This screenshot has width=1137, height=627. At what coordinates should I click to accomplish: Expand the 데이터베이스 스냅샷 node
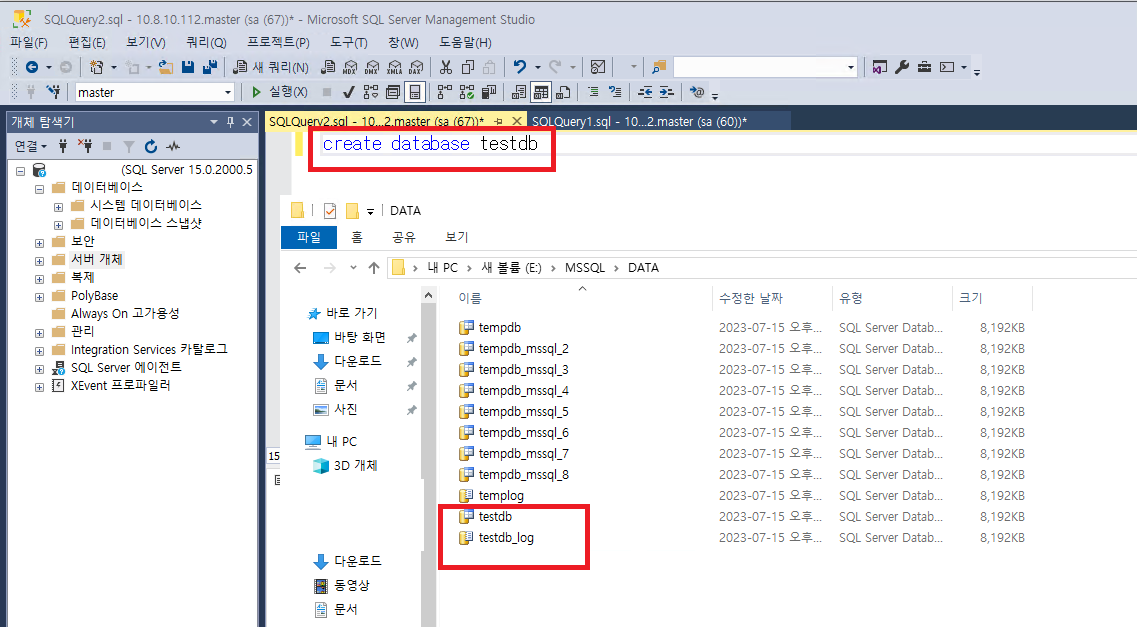tap(58, 225)
